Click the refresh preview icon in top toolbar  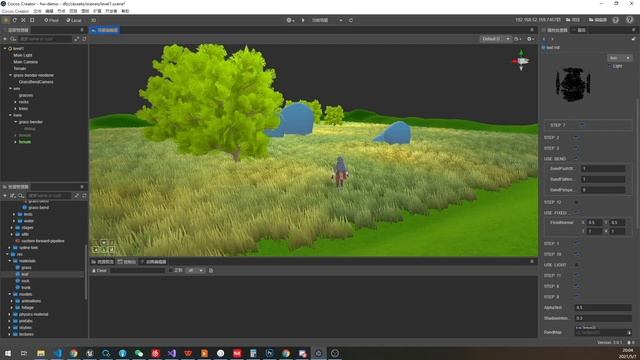351,20
